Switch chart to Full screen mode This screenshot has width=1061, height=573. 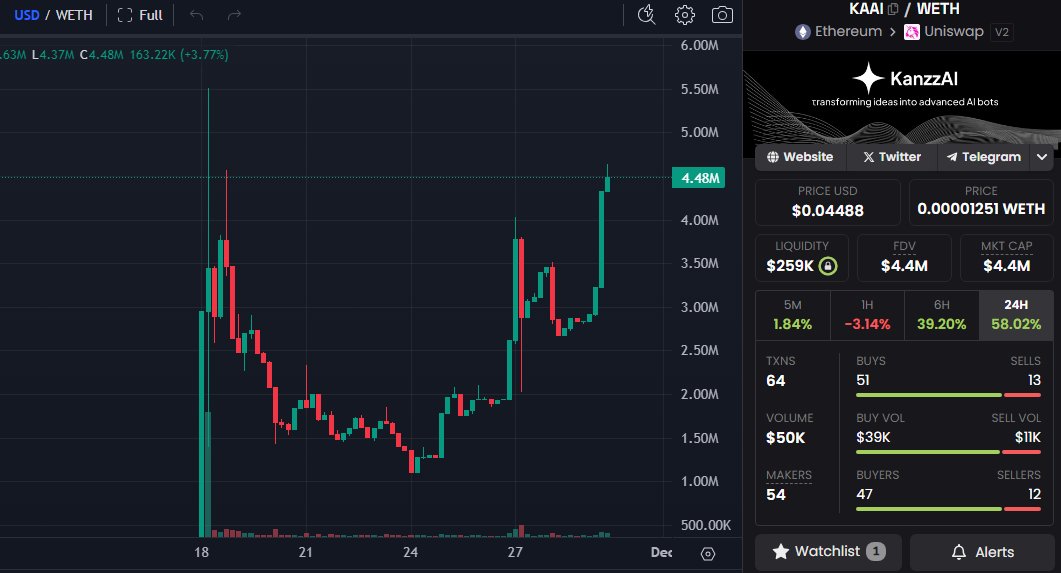(x=140, y=15)
